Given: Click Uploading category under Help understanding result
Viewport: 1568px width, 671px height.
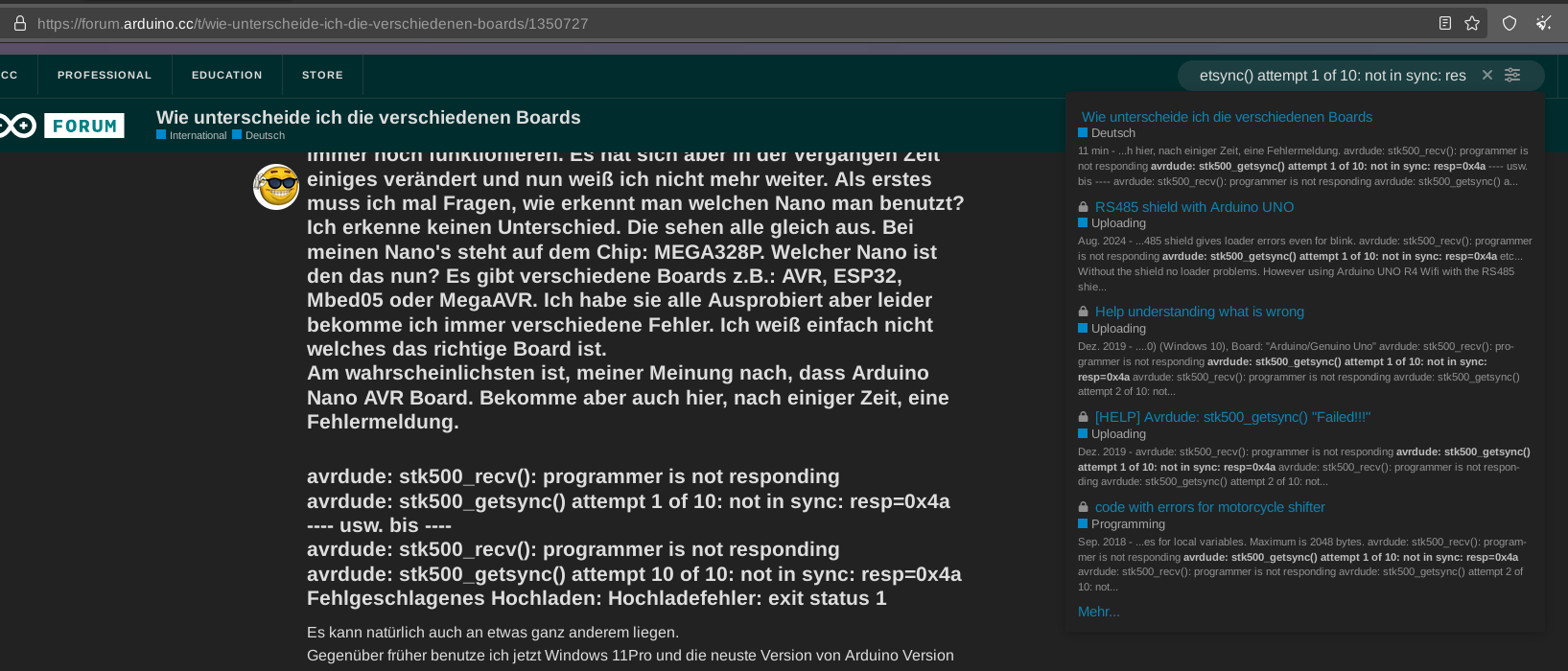Looking at the screenshot, I should (1112, 329).
